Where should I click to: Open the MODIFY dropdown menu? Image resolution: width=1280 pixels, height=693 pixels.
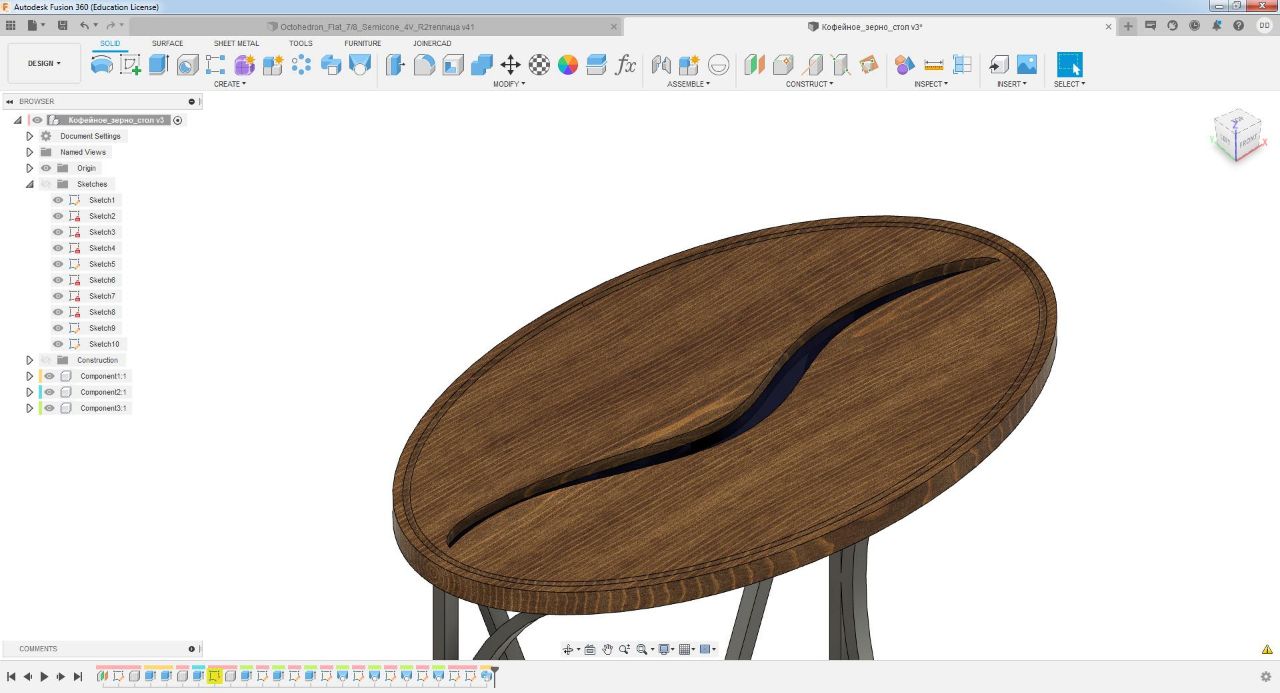coord(509,84)
